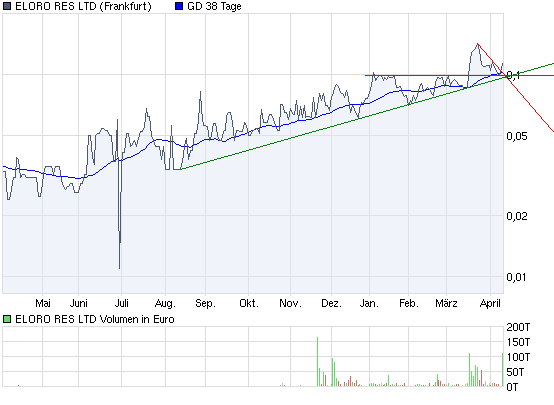Click the 'April' month axis label
Viewport: 554px width, 405px height.
[490, 304]
